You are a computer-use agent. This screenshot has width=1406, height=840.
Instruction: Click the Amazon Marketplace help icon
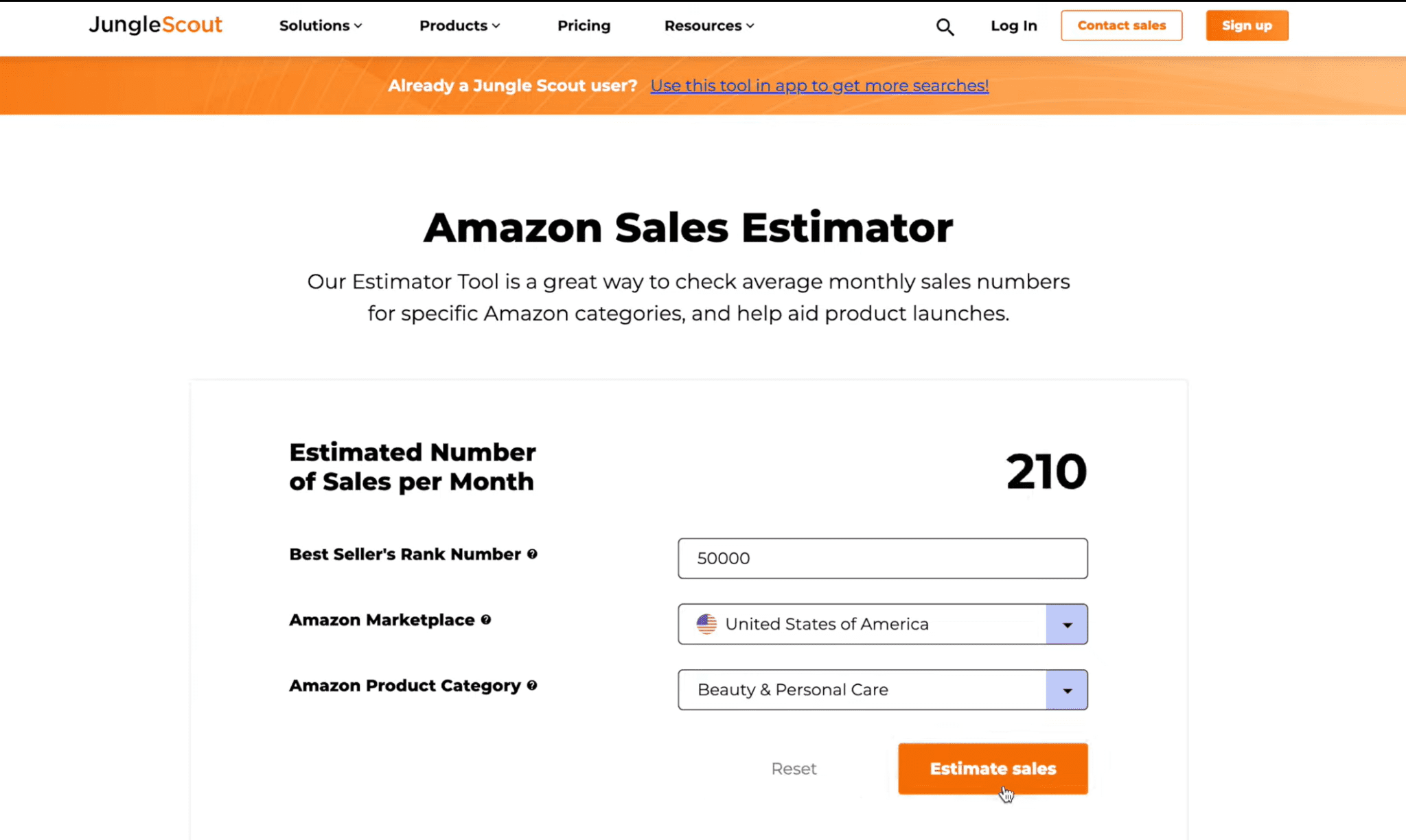(x=486, y=620)
